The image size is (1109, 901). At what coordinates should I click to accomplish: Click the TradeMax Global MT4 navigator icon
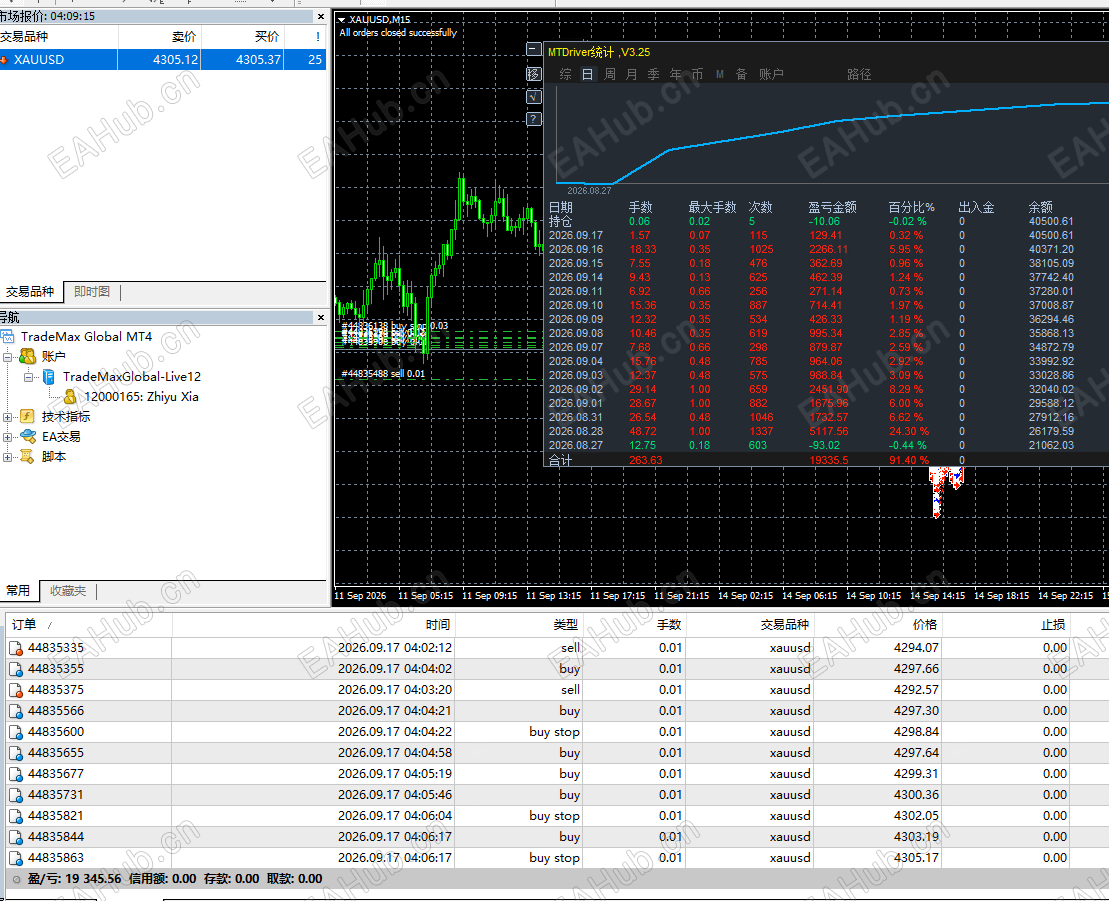[x=8, y=337]
